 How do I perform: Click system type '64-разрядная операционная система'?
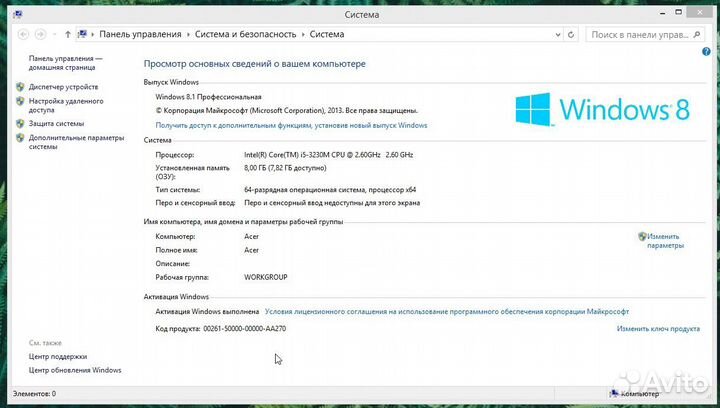pos(330,190)
